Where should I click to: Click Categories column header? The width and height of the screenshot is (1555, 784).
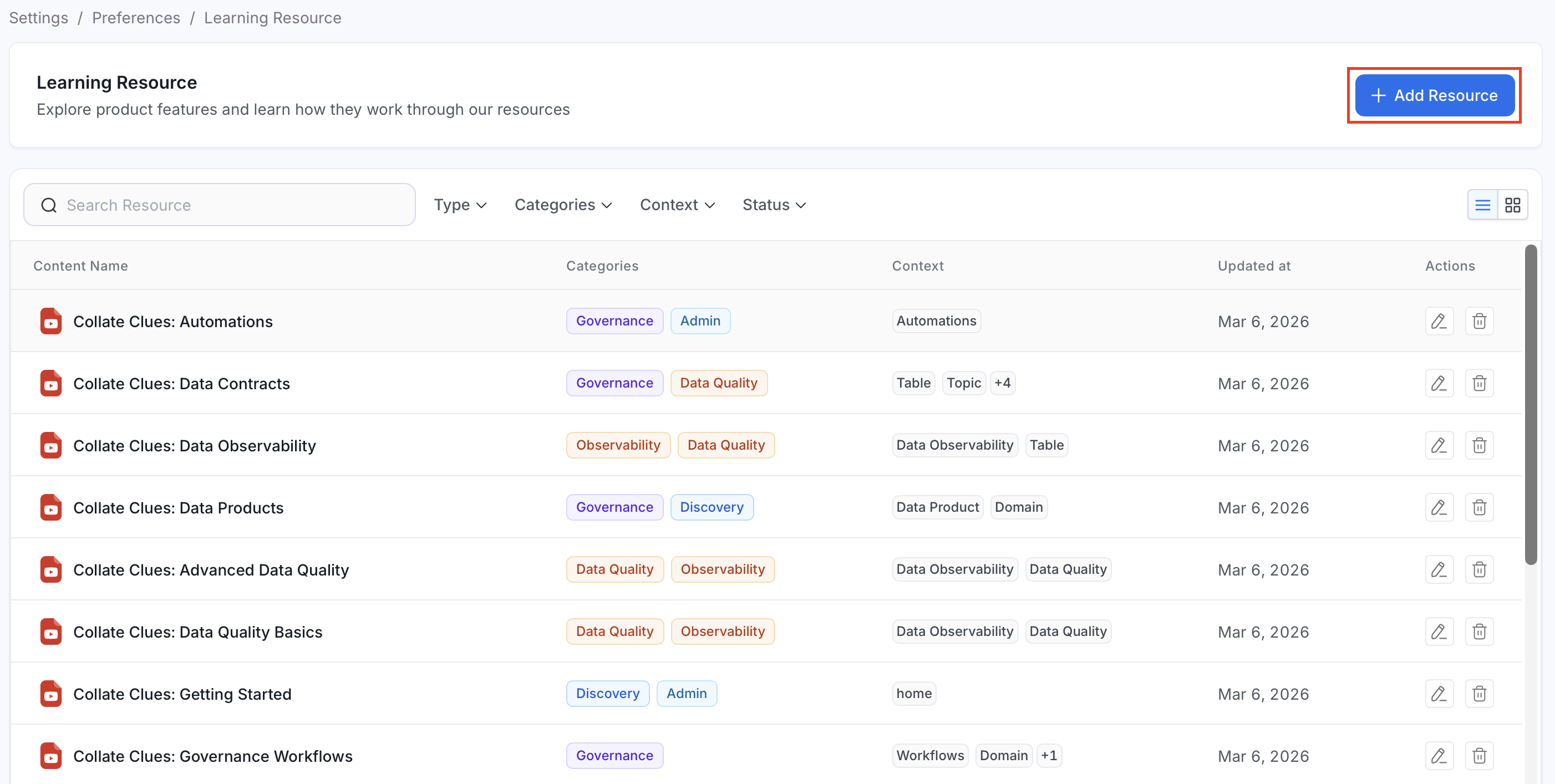[x=602, y=266]
